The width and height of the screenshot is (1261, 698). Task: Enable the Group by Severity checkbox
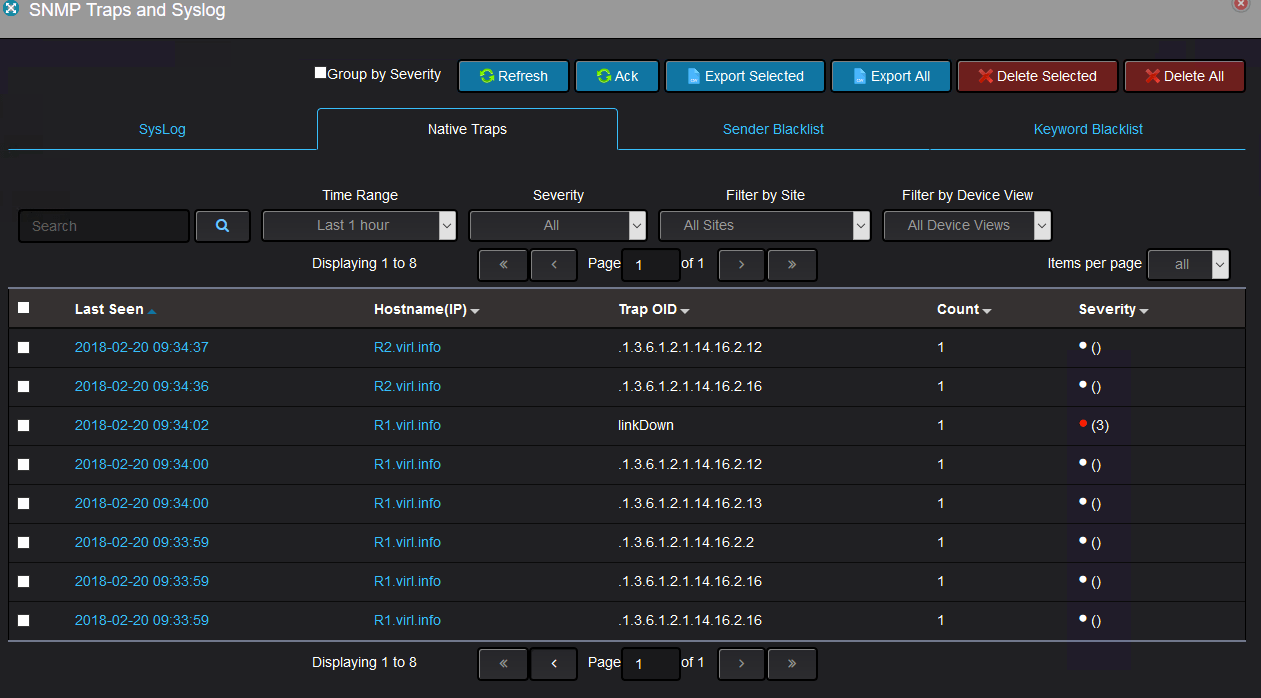pos(320,72)
